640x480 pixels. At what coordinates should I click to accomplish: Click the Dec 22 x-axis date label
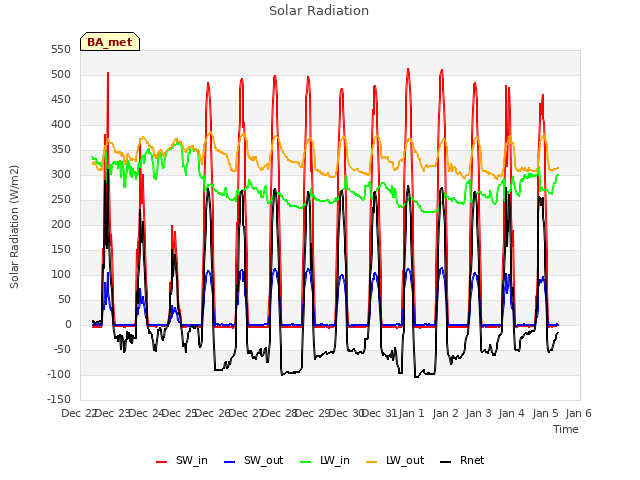78,413
